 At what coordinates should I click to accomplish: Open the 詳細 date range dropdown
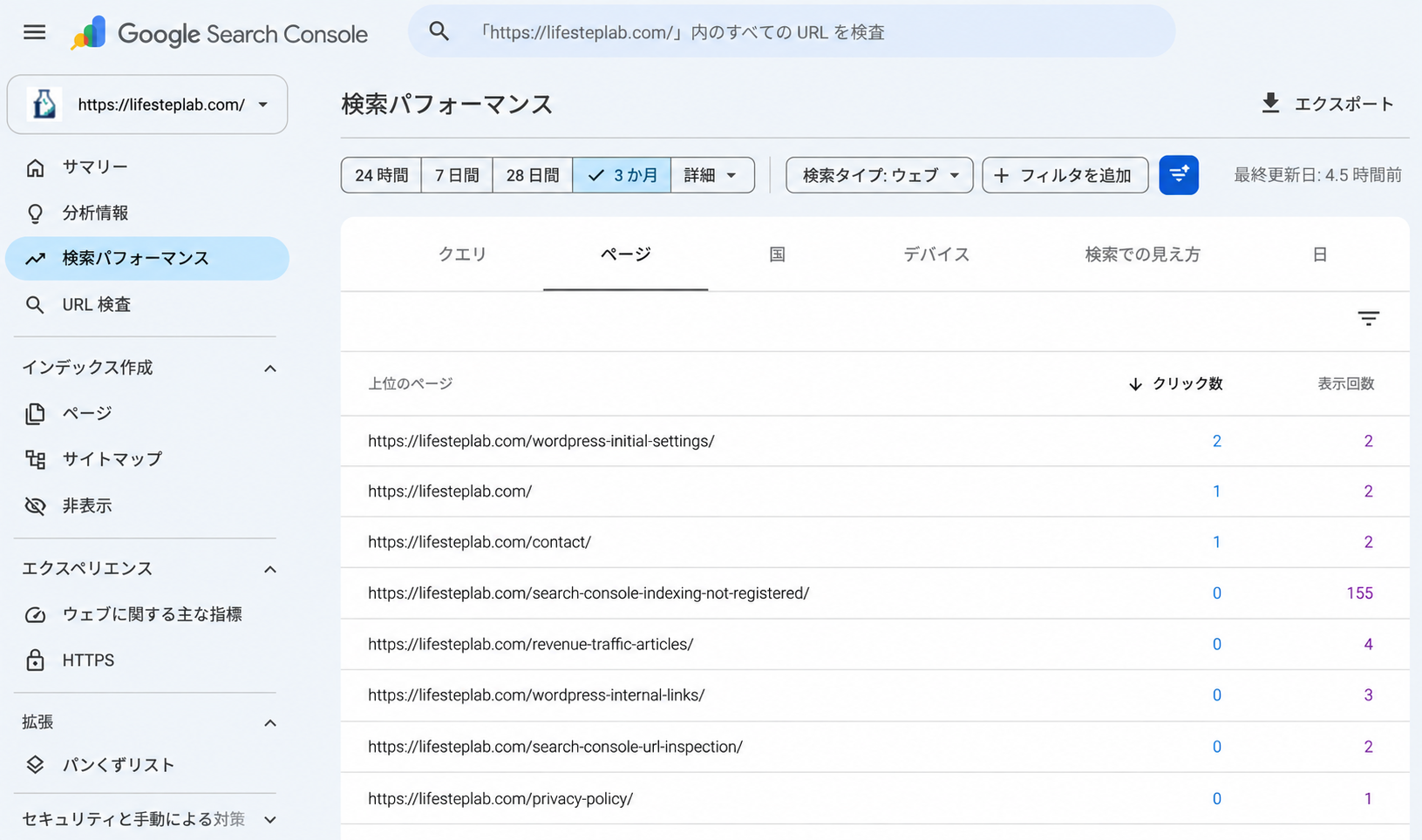pyautogui.click(x=712, y=175)
